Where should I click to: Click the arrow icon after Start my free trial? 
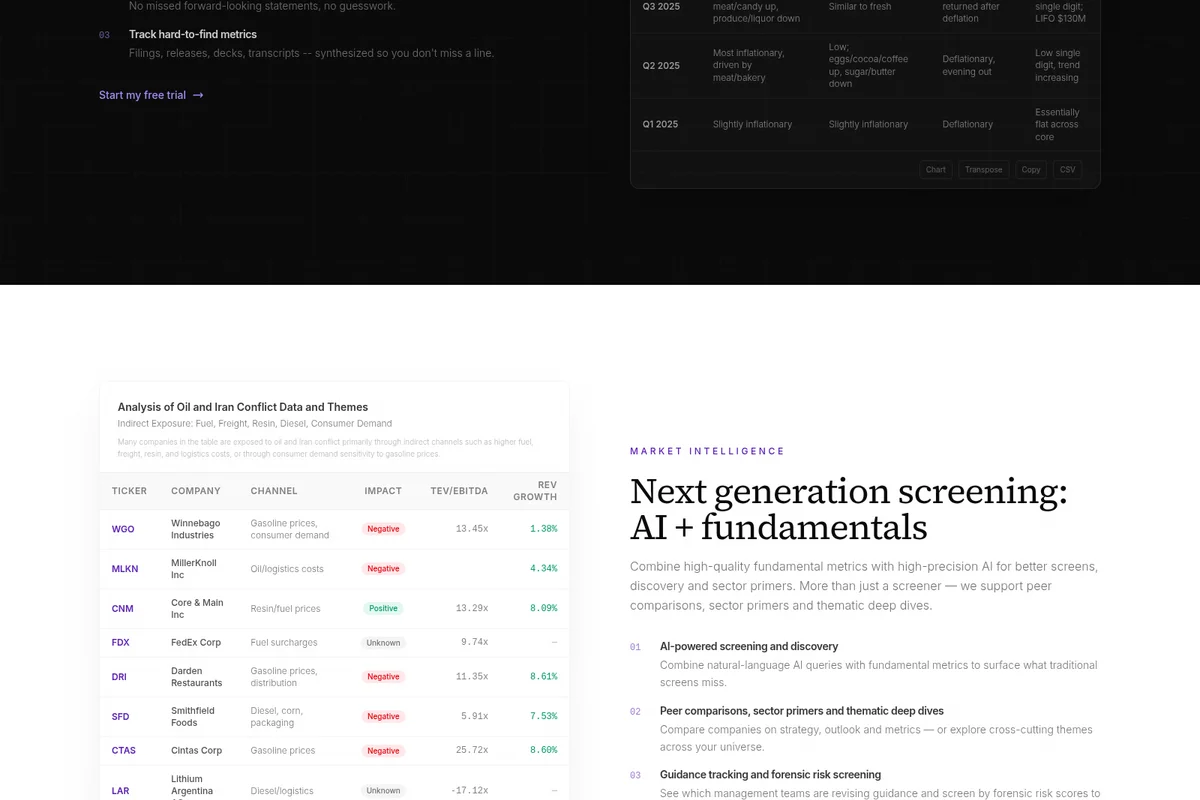197,94
